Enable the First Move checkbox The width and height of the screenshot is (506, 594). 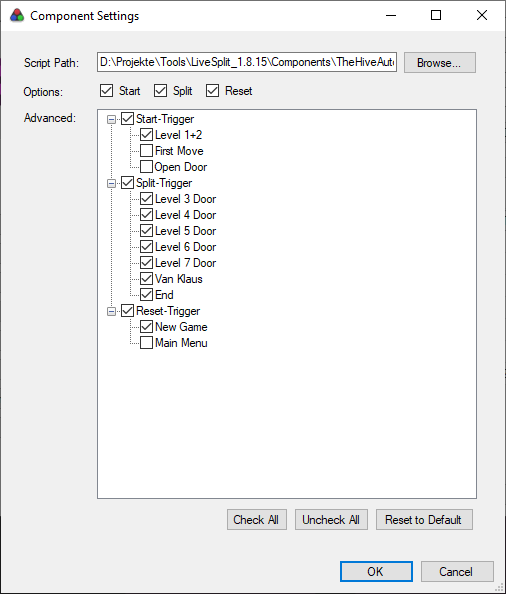pyautogui.click(x=147, y=151)
